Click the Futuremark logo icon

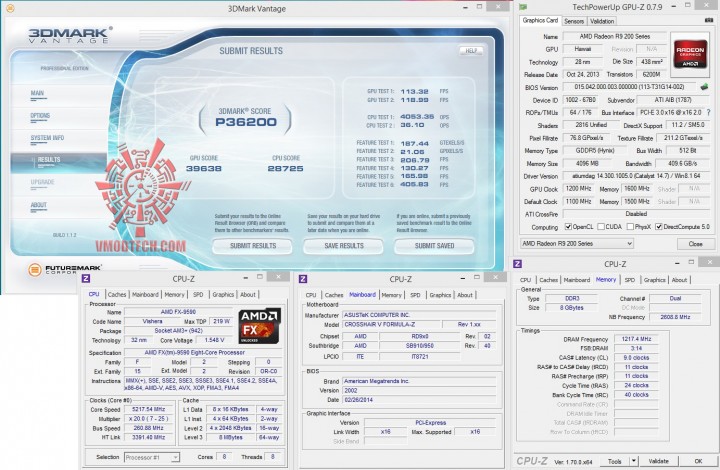(x=34, y=269)
